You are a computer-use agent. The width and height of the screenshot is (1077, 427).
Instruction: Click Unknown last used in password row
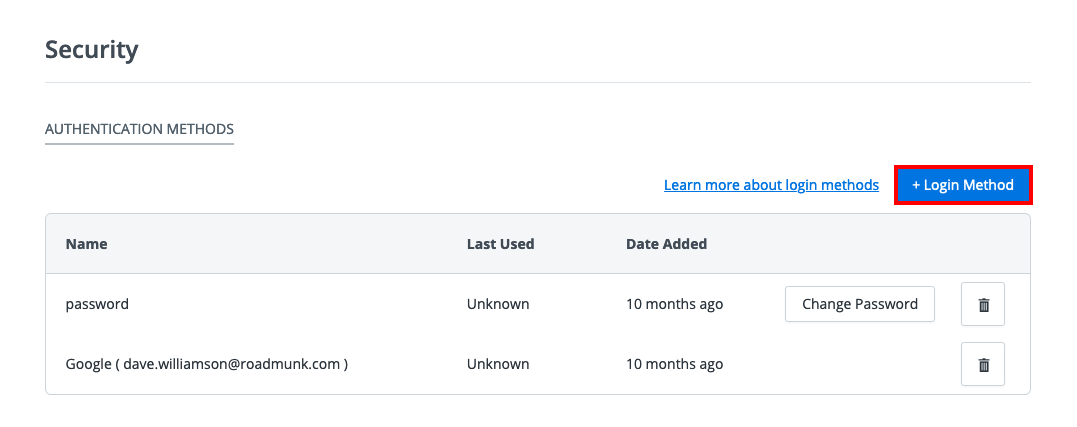point(497,304)
